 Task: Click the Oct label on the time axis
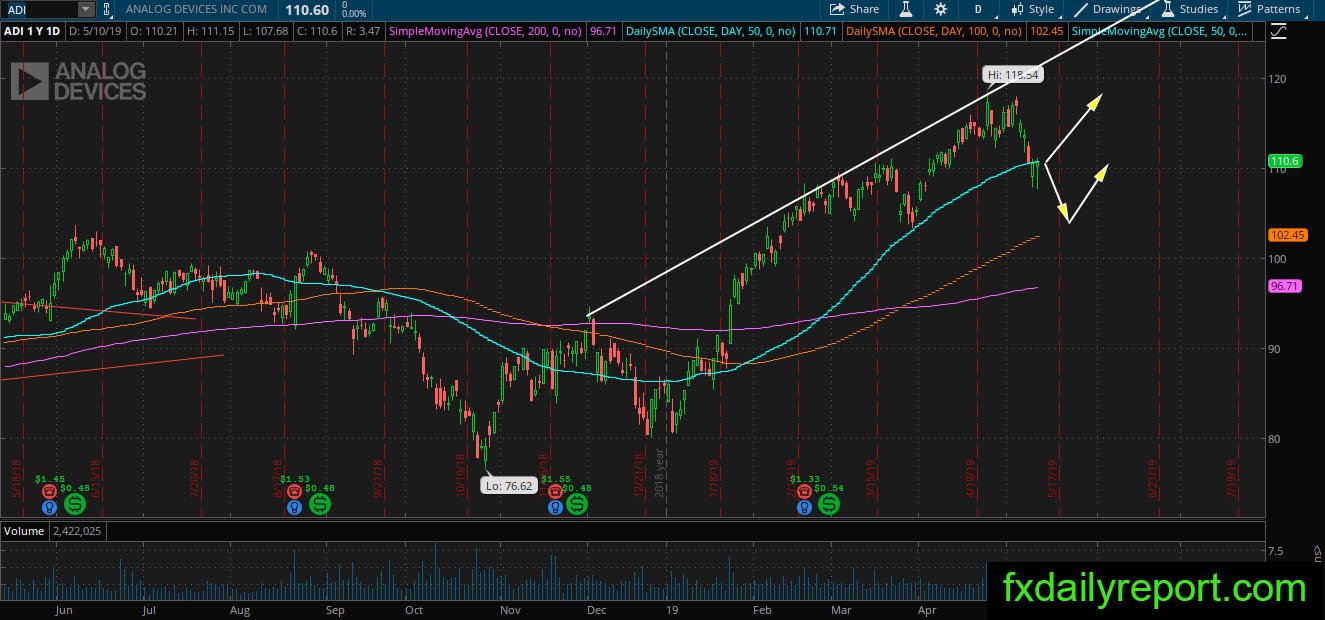414,609
